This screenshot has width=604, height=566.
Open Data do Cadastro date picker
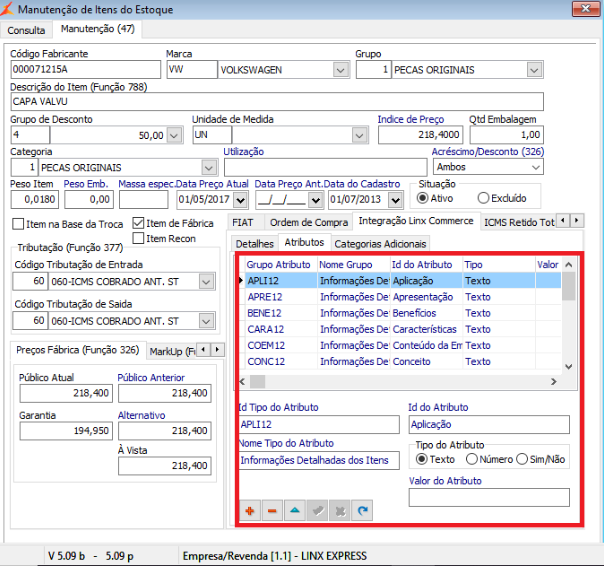[395, 200]
